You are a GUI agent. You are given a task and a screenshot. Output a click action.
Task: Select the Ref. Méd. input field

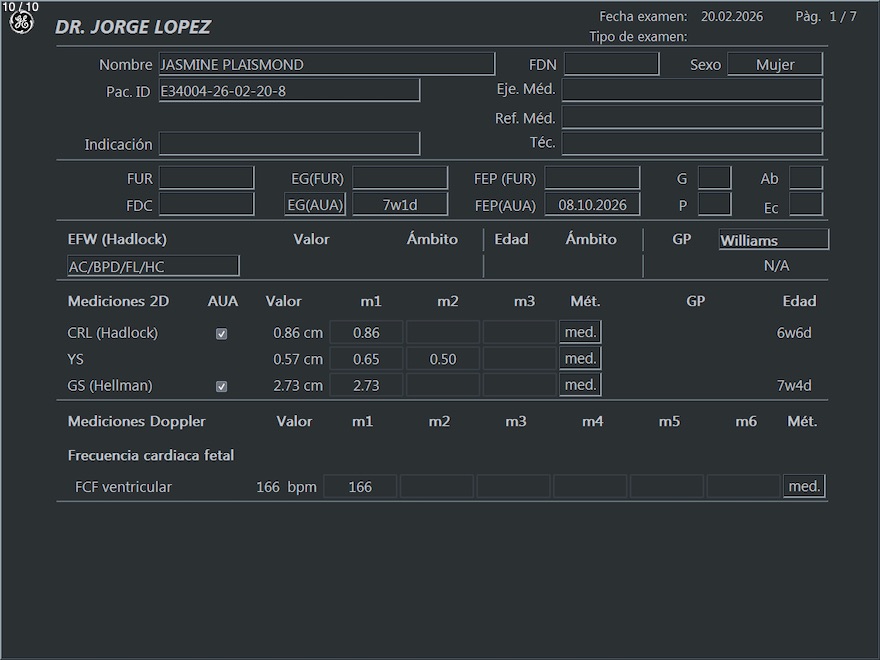(691, 118)
